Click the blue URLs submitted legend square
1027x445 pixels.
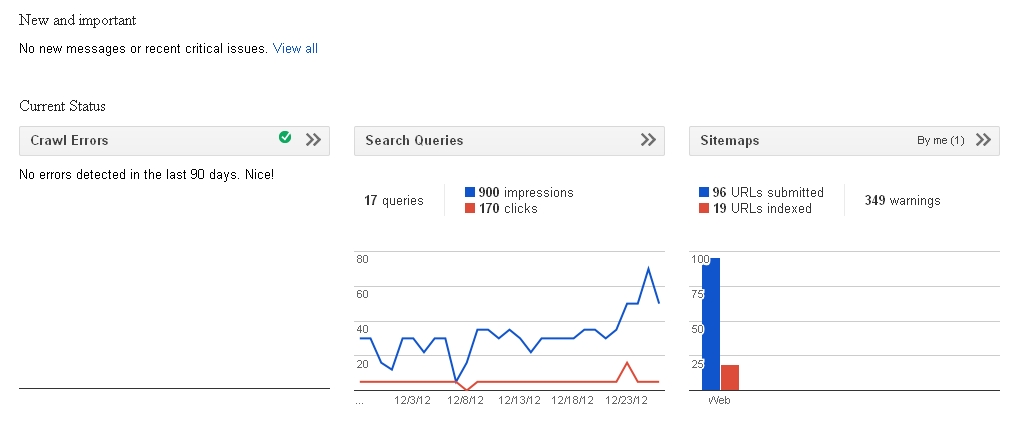click(704, 192)
